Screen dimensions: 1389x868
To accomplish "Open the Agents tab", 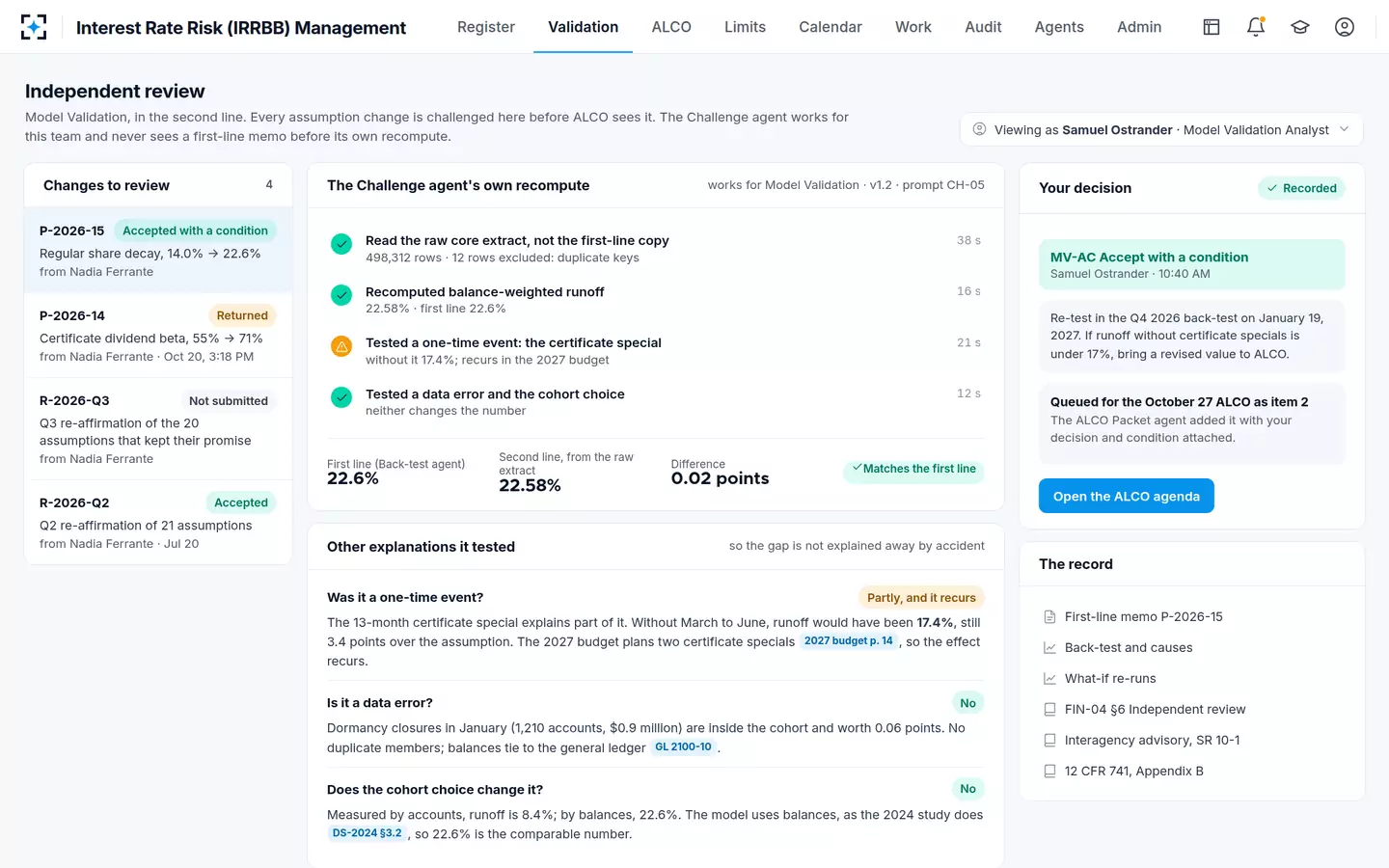I will pyautogui.click(x=1059, y=27).
